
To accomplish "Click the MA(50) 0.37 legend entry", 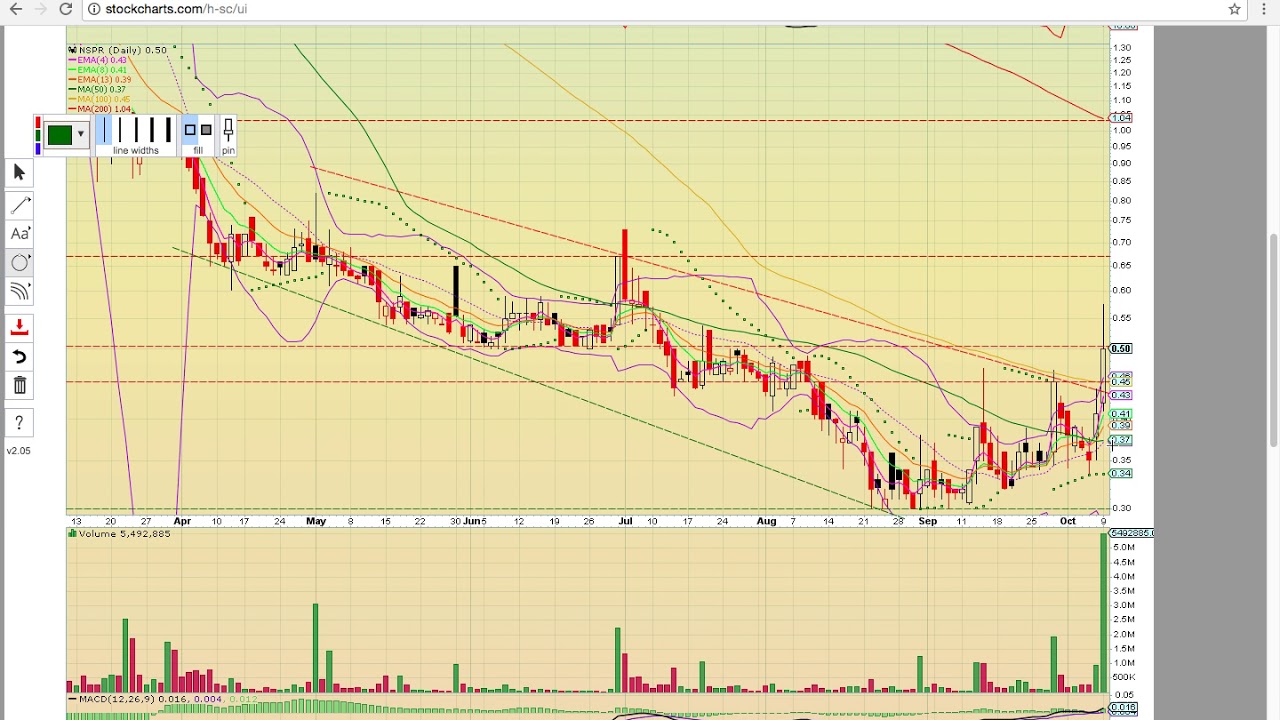I will 97,90.
